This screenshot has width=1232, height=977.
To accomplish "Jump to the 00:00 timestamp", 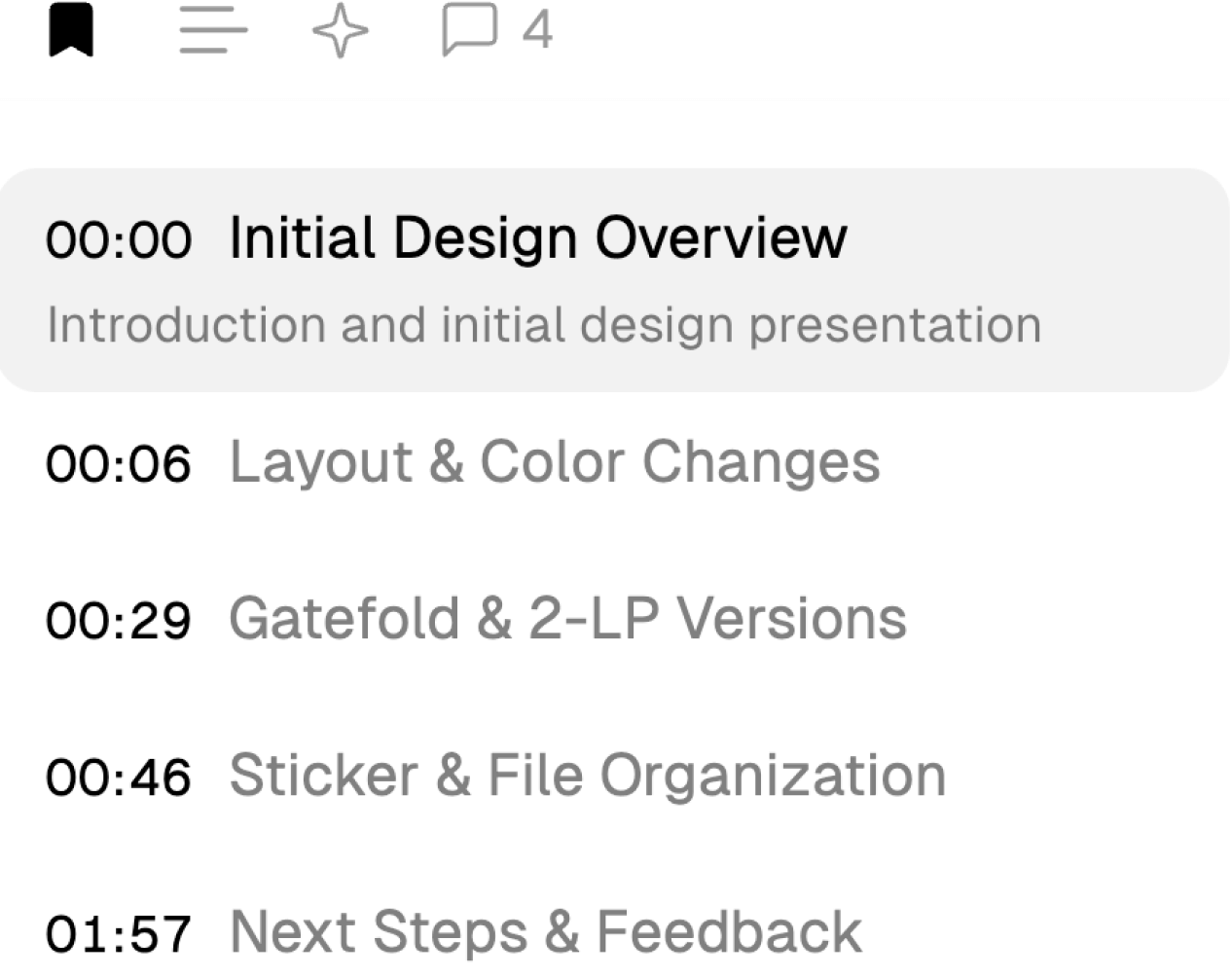I will tap(119, 239).
